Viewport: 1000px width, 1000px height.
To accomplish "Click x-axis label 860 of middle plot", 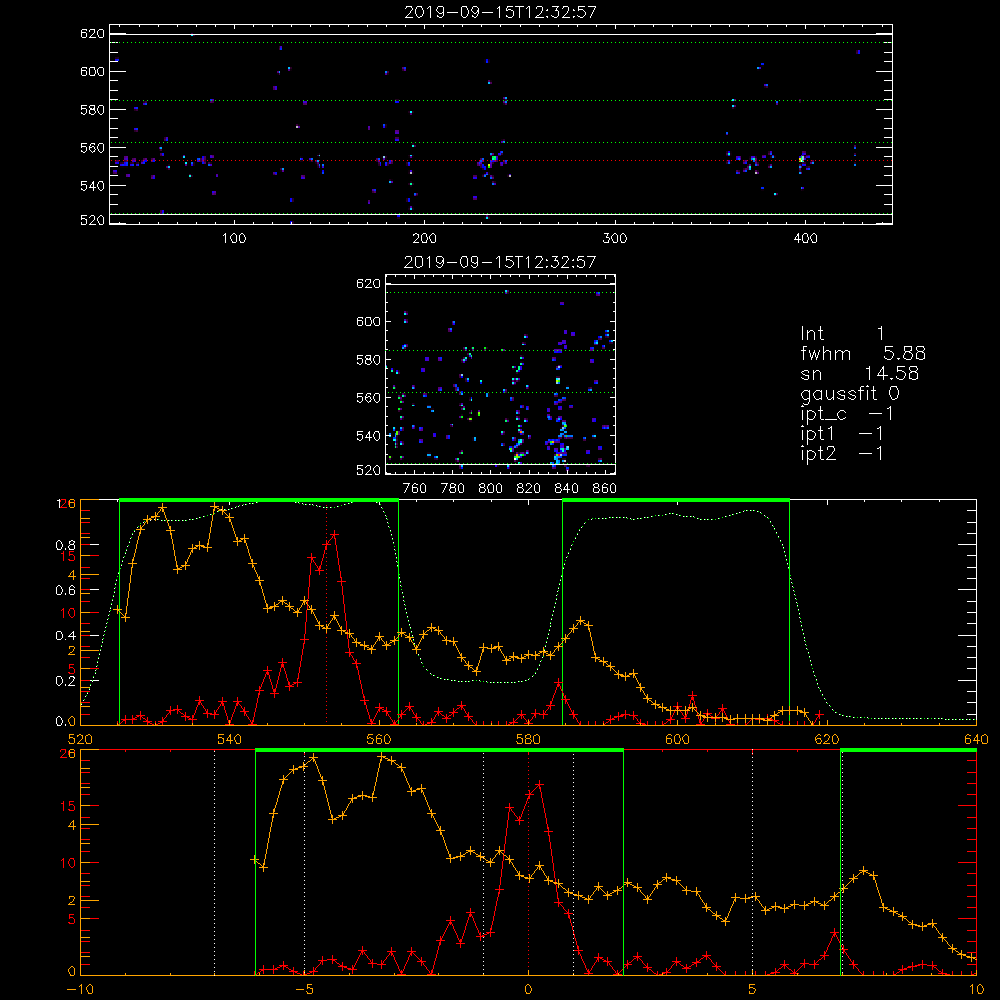I will [605, 489].
